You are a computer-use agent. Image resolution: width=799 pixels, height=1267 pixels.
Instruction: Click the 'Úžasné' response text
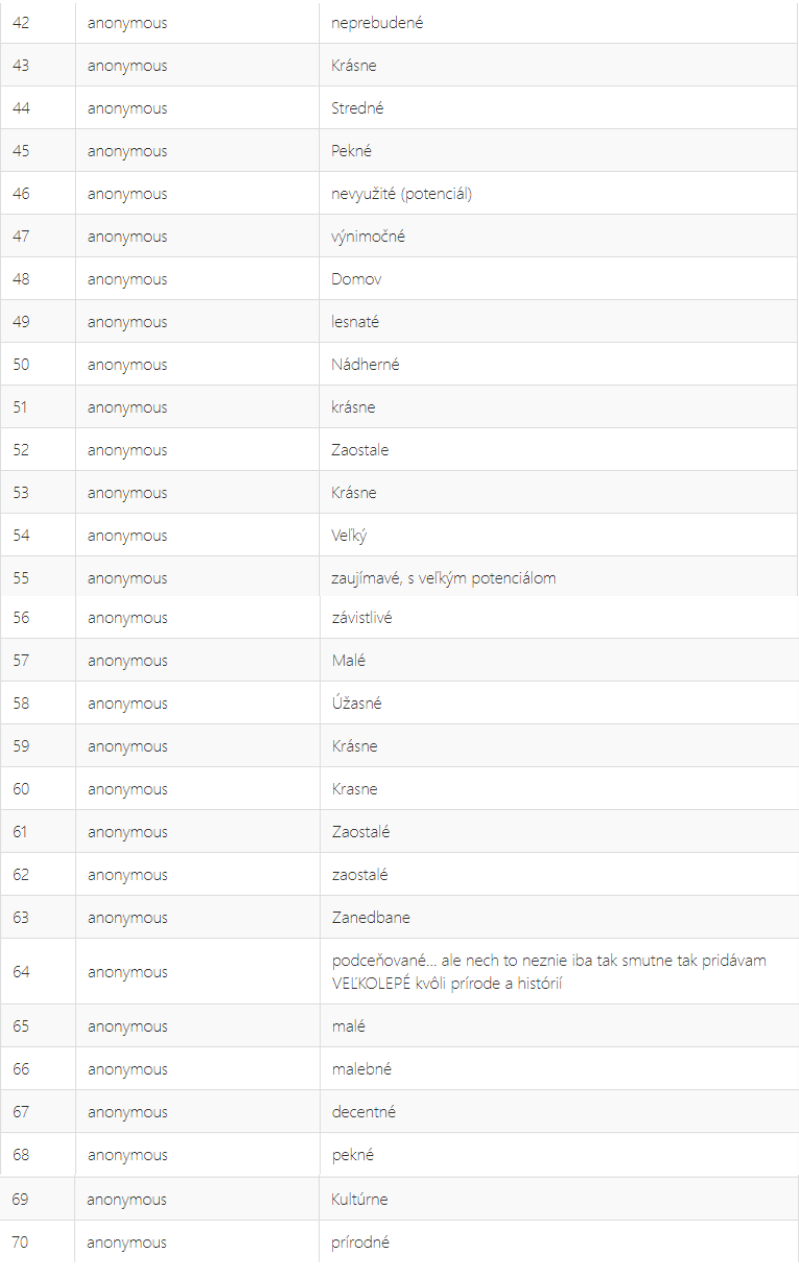pyautogui.click(x=356, y=703)
